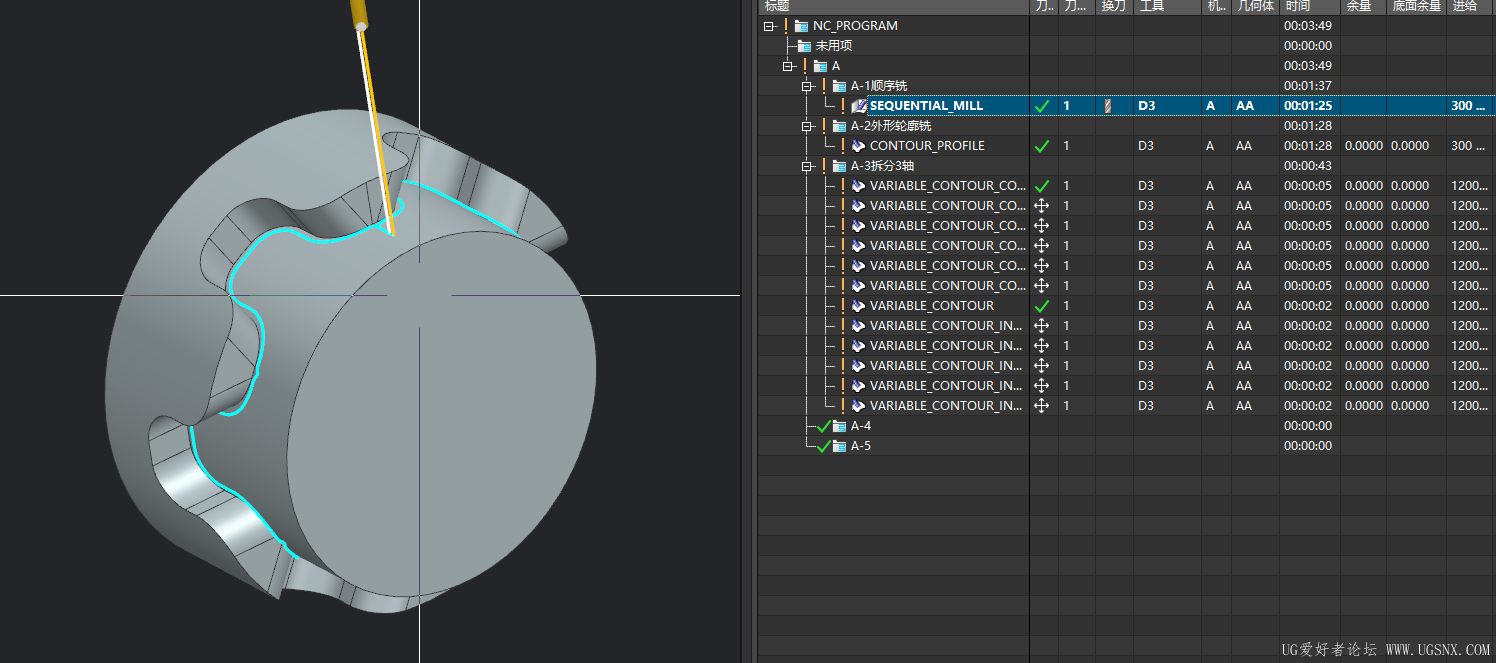This screenshot has height=663, width=1496.
Task: Select the 未用项 tree item
Action: point(834,46)
